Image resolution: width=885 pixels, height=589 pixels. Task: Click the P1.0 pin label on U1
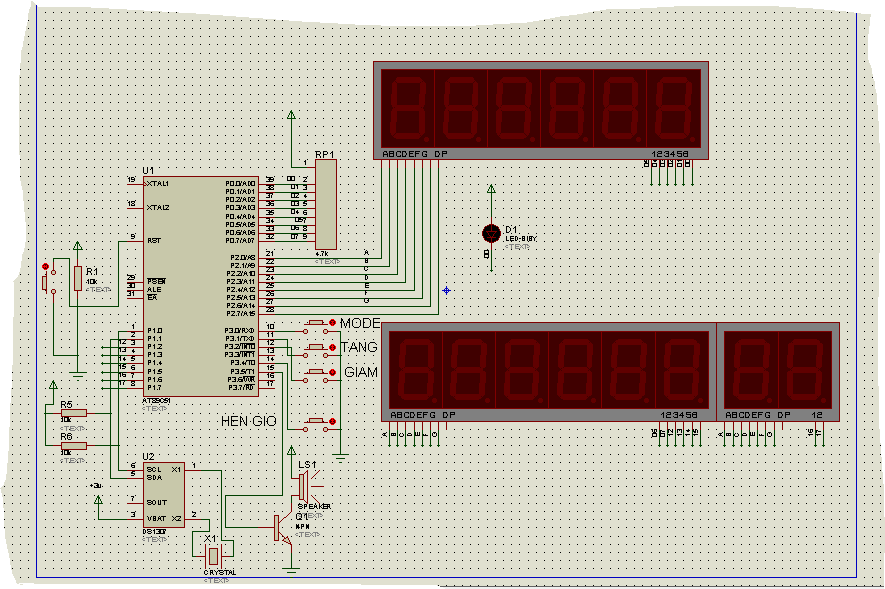pyautogui.click(x=155, y=331)
